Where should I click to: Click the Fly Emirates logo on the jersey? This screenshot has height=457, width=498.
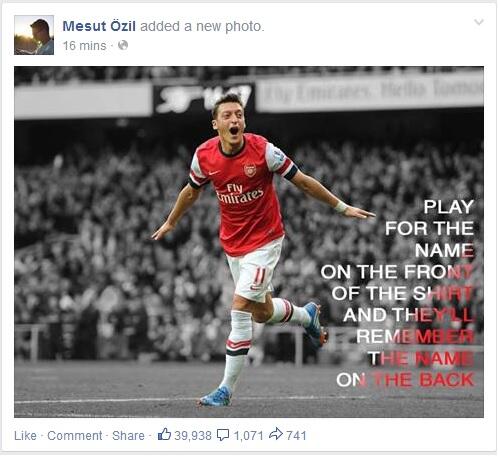click(x=239, y=194)
